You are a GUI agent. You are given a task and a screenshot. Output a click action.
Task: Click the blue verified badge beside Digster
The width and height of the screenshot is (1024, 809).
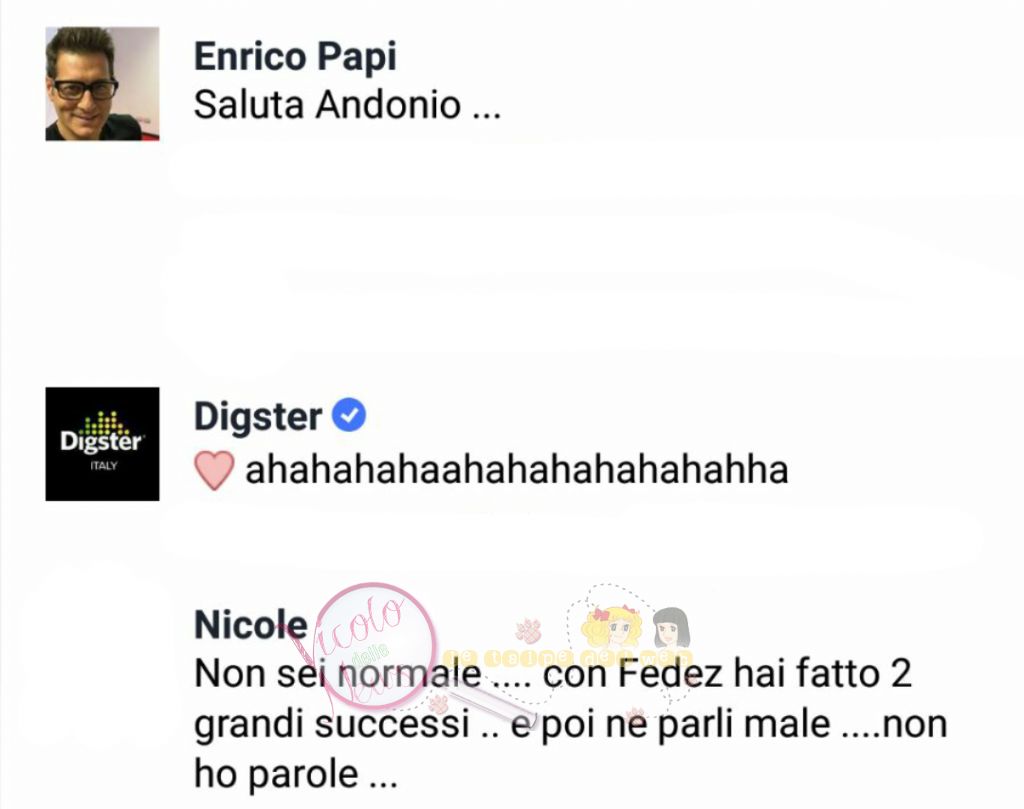[x=349, y=415]
